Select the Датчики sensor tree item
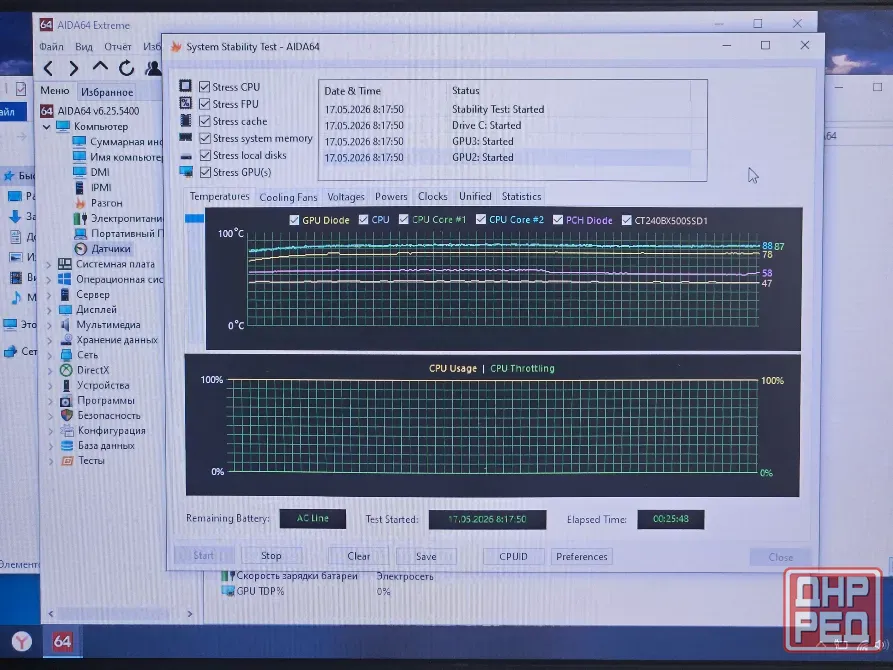Screen dimensions: 893x670 tap(110, 248)
